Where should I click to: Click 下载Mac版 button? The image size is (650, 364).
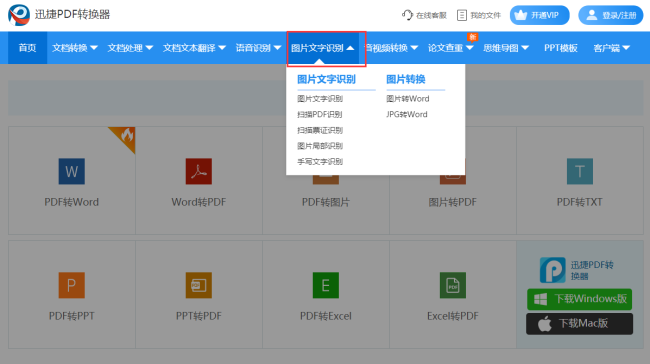coord(579,323)
